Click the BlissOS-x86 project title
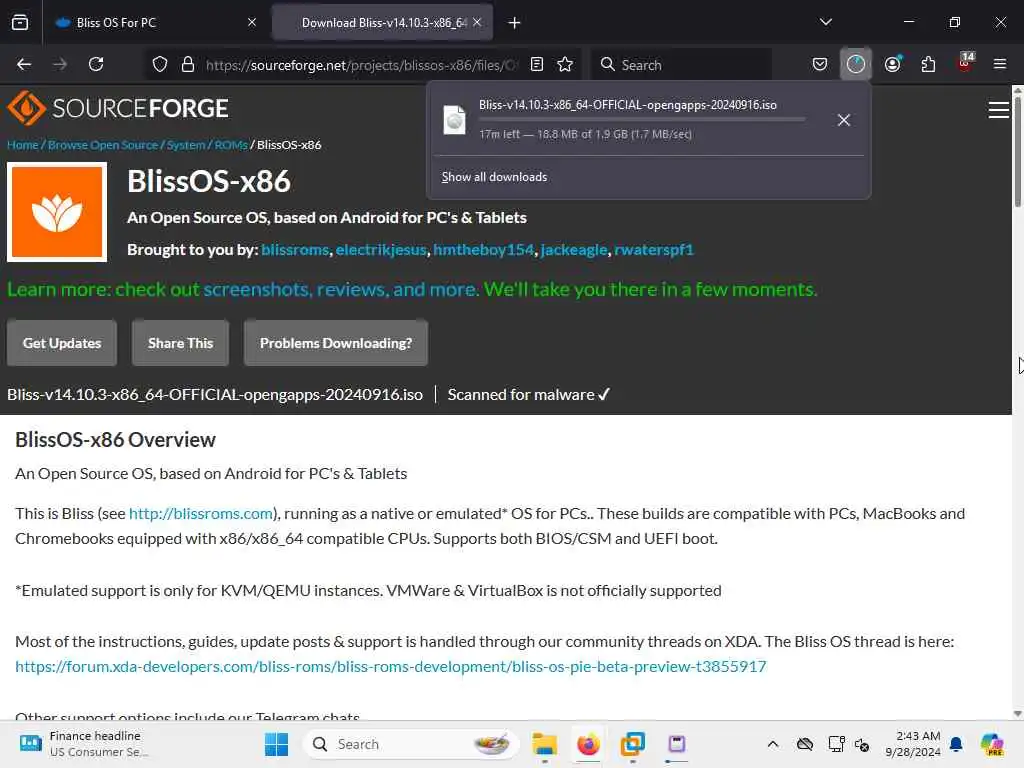This screenshot has width=1024, height=768. coord(209,182)
